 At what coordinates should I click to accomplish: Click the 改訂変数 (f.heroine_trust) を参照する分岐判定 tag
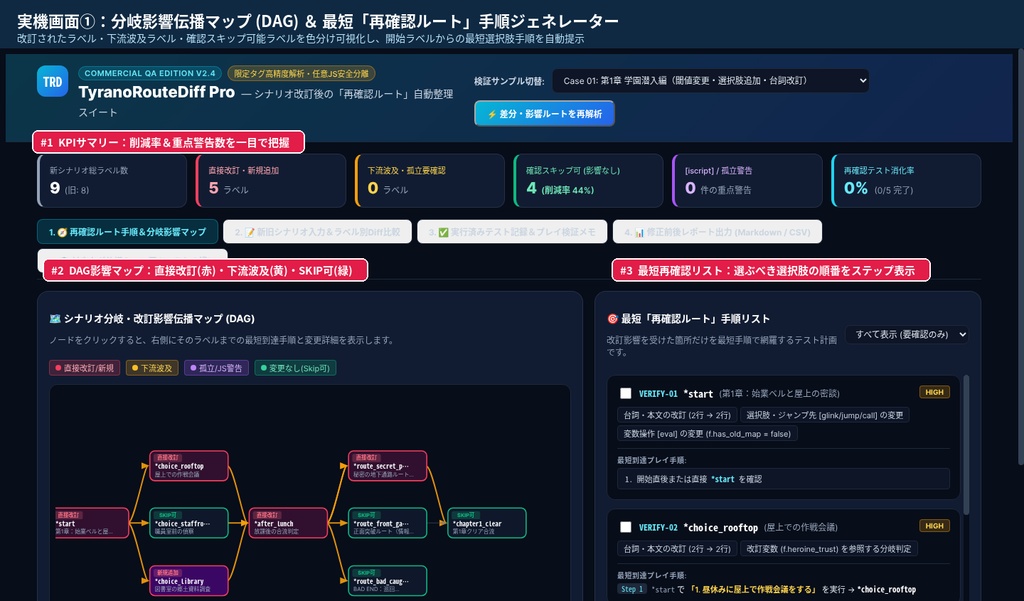tap(829, 549)
